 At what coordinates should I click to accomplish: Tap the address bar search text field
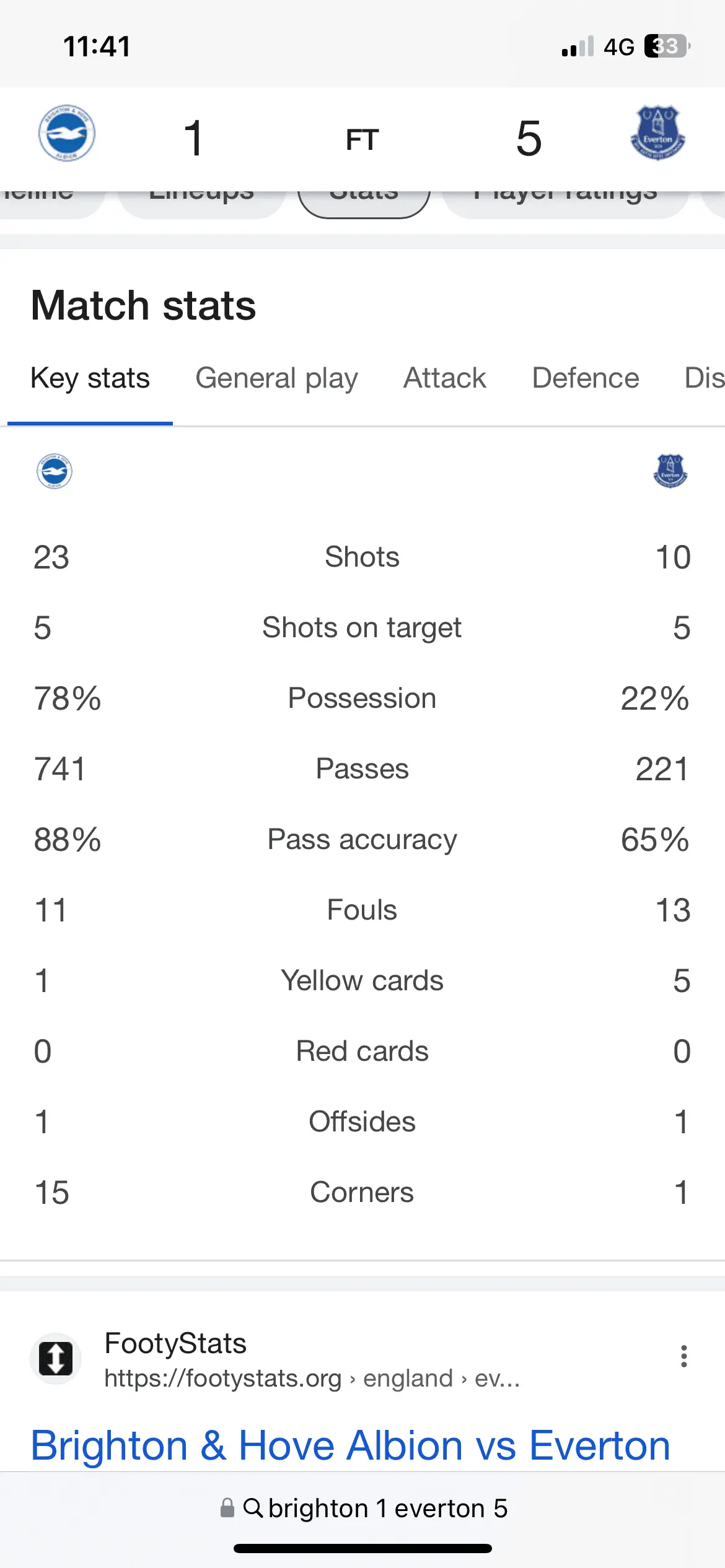coord(388,1509)
